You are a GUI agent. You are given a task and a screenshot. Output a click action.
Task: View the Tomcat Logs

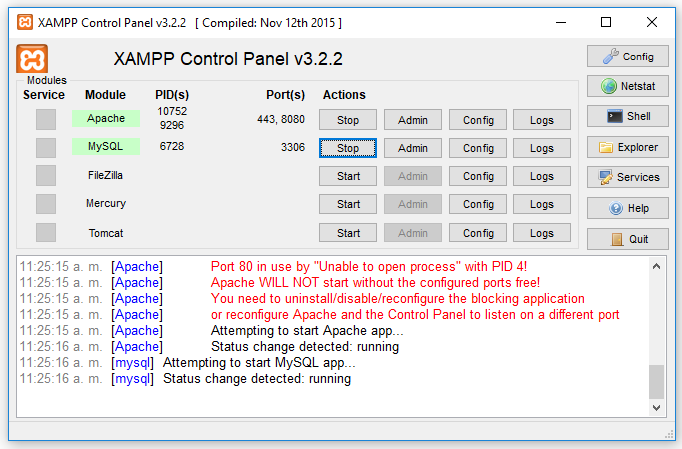(542, 233)
